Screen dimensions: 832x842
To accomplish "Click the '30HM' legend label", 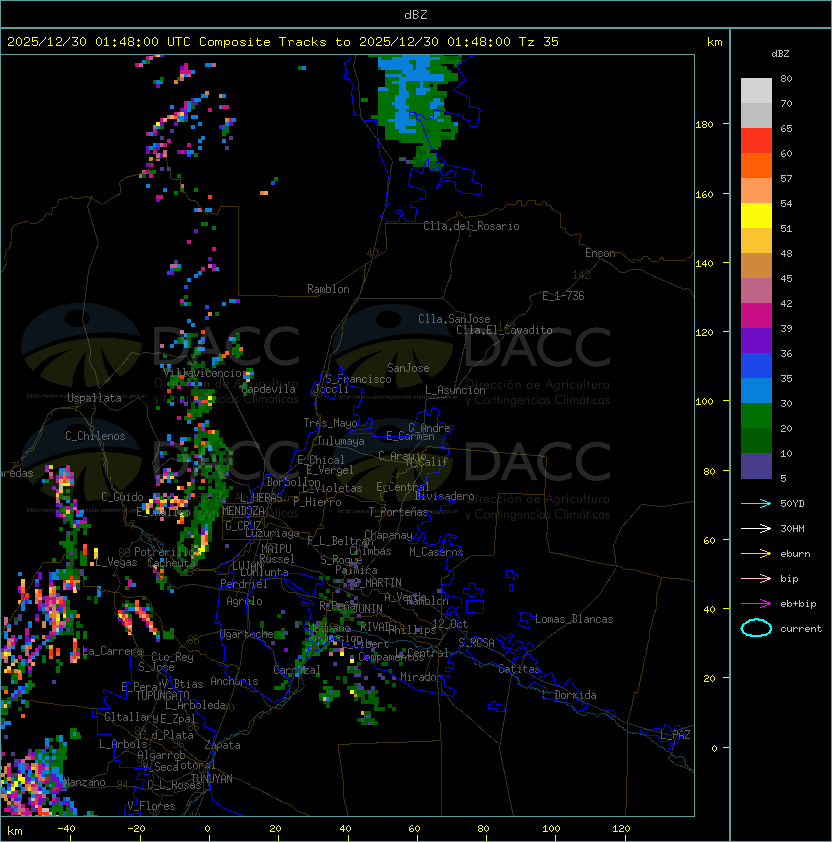I will point(792,529).
